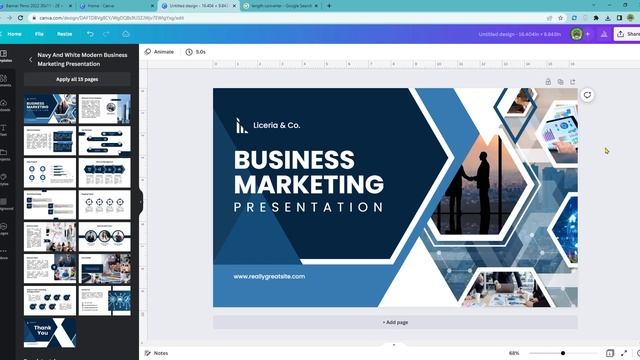Open the Templates sidebar tab
This screenshot has height=360, width=640.
pyautogui.click(x=4, y=56)
